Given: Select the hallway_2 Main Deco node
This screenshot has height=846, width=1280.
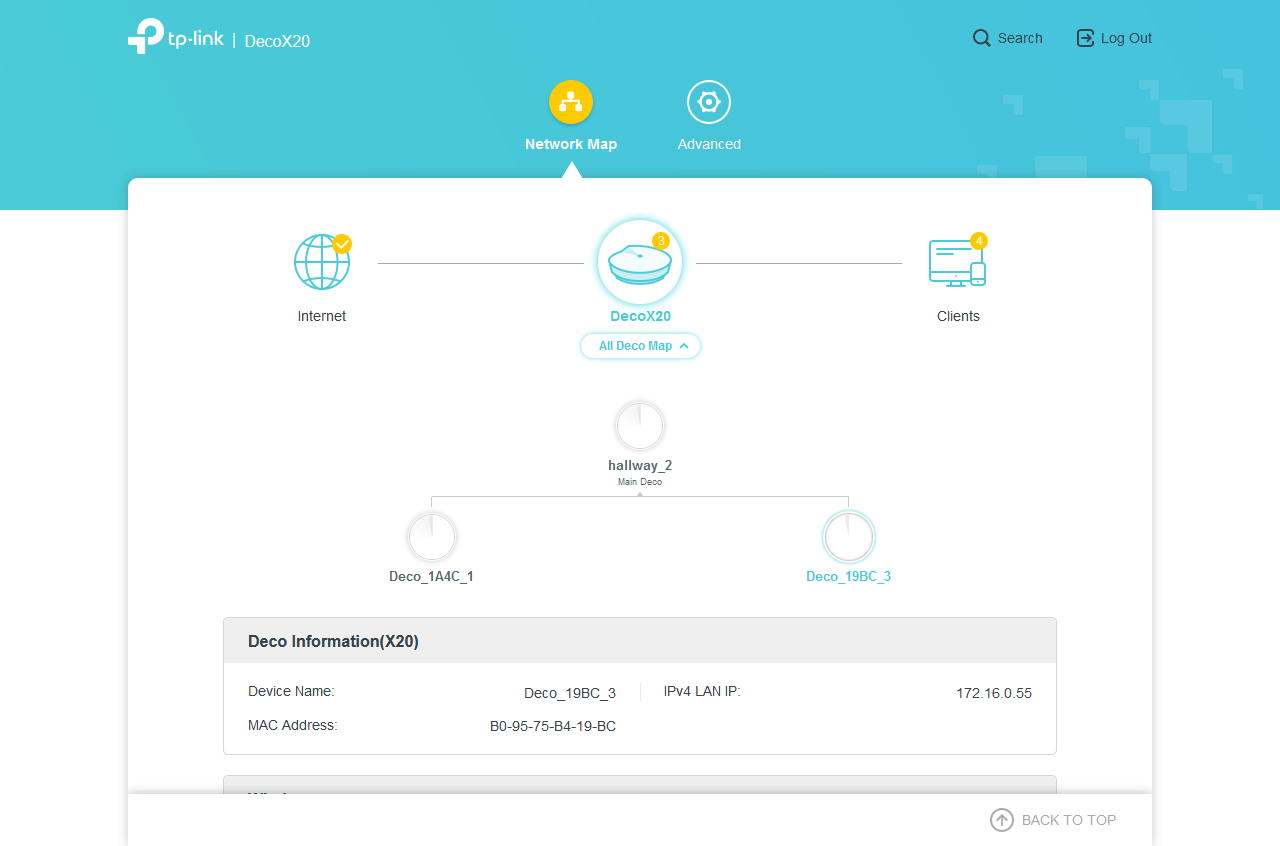Looking at the screenshot, I should pos(640,427).
